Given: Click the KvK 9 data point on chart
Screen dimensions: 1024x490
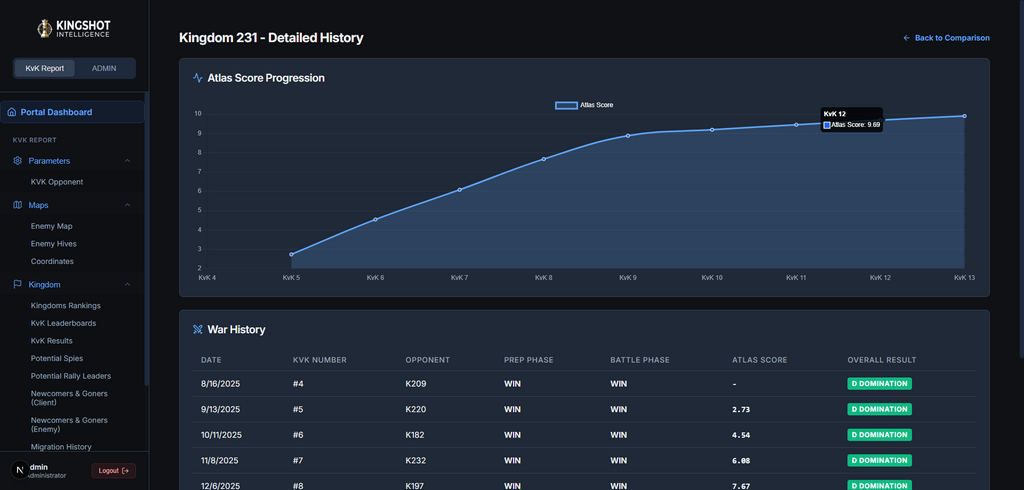Looking at the screenshot, I should click(628, 136).
